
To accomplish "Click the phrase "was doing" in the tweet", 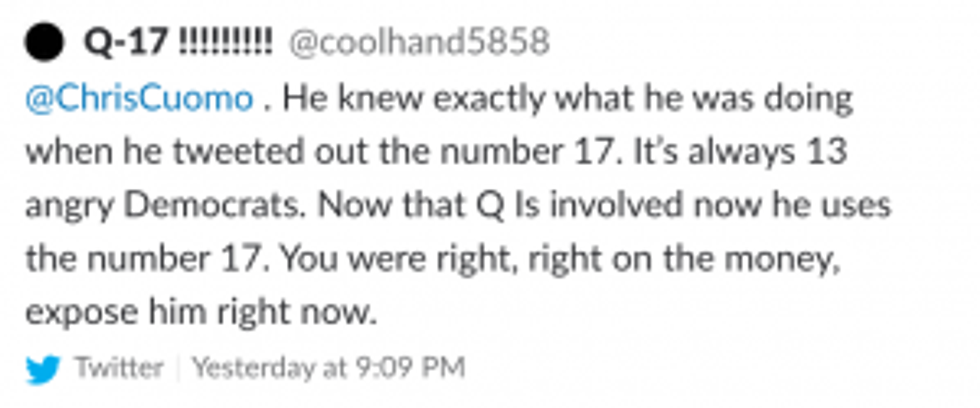I will (787, 99).
